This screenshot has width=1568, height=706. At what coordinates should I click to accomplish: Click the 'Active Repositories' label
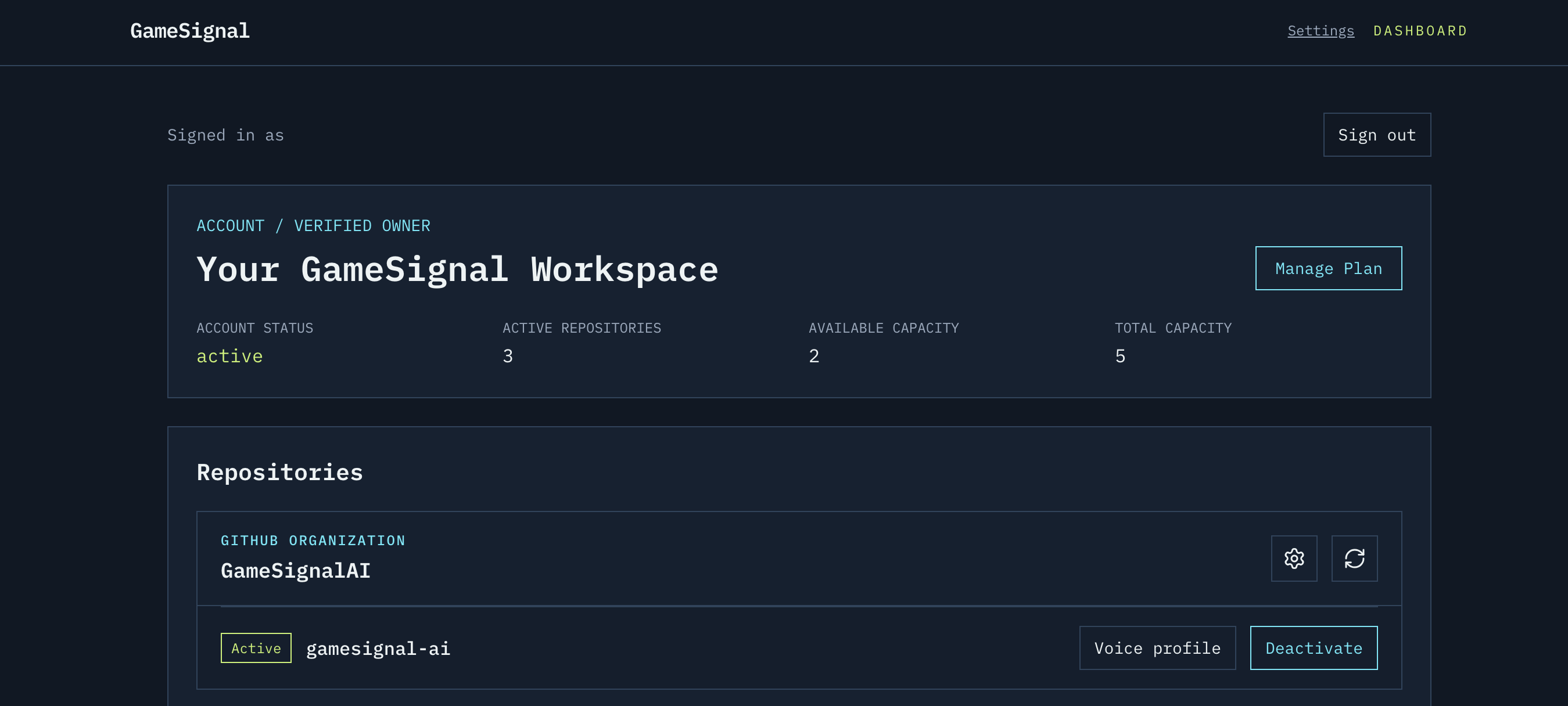[582, 328]
